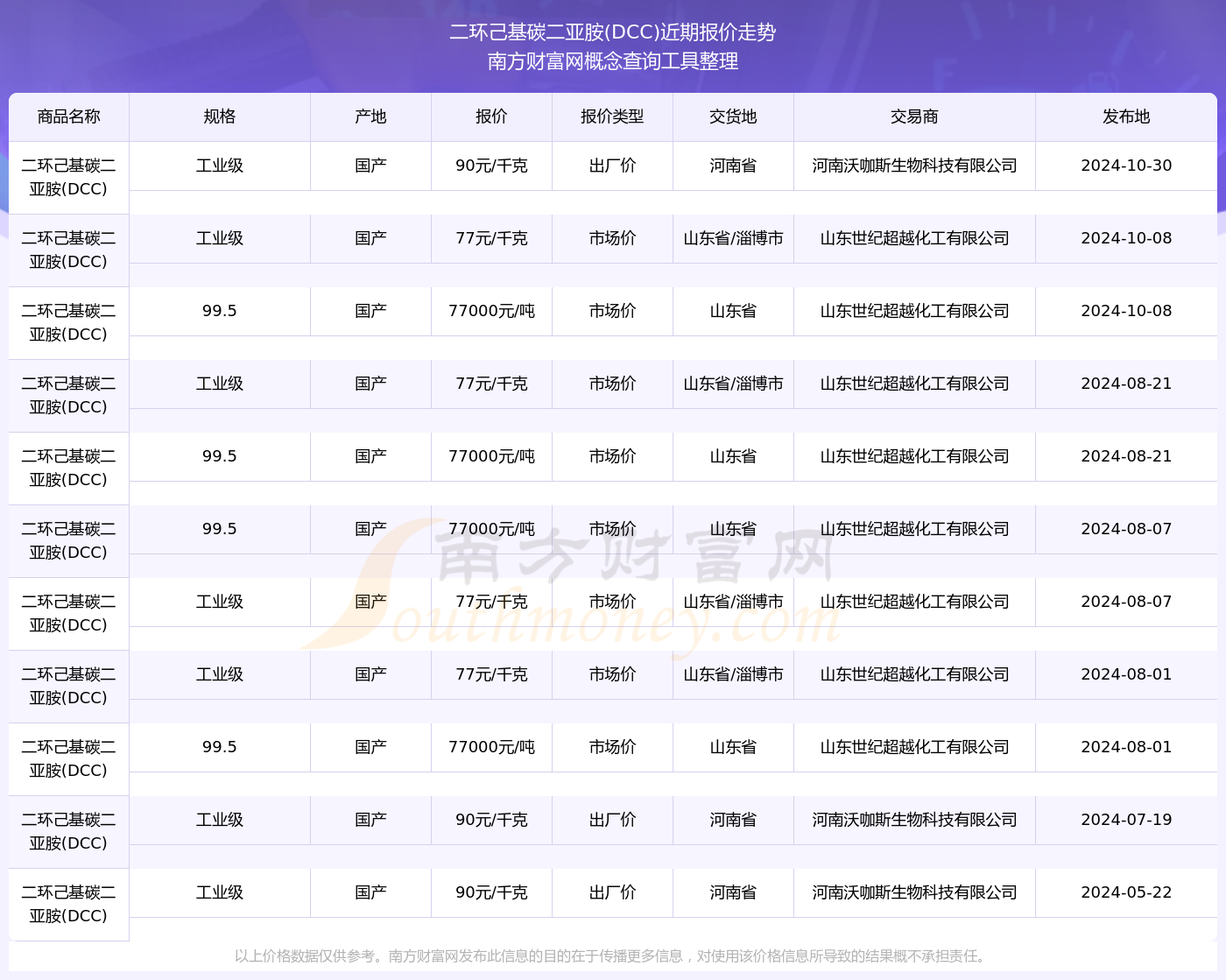Click 出厂价 in the 2024-05-22 row
Image resolution: width=1226 pixels, height=980 pixels.
(x=612, y=892)
